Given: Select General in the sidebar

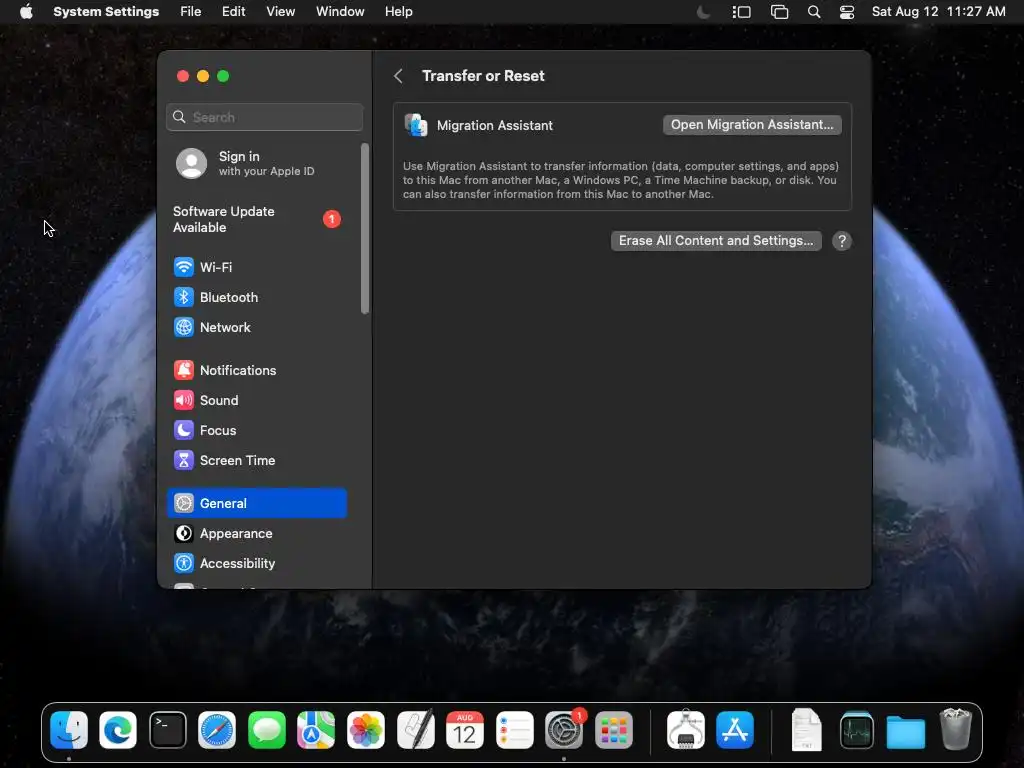Looking at the screenshot, I should (257, 503).
